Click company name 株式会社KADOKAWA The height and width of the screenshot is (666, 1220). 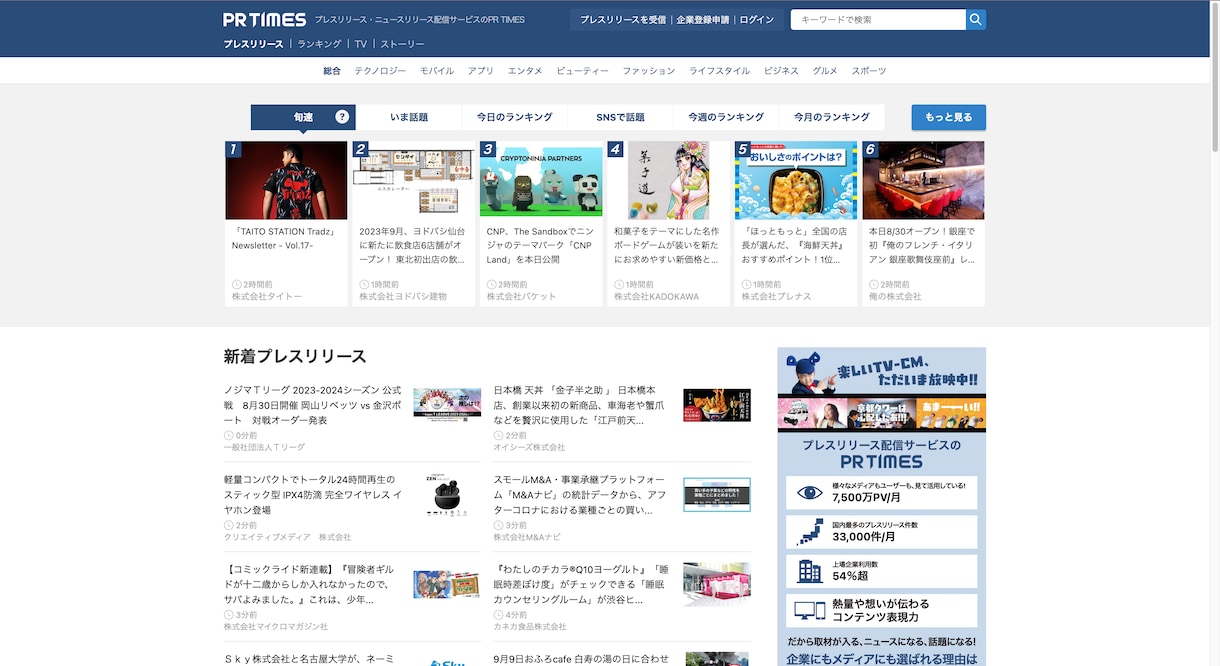[x=657, y=297]
